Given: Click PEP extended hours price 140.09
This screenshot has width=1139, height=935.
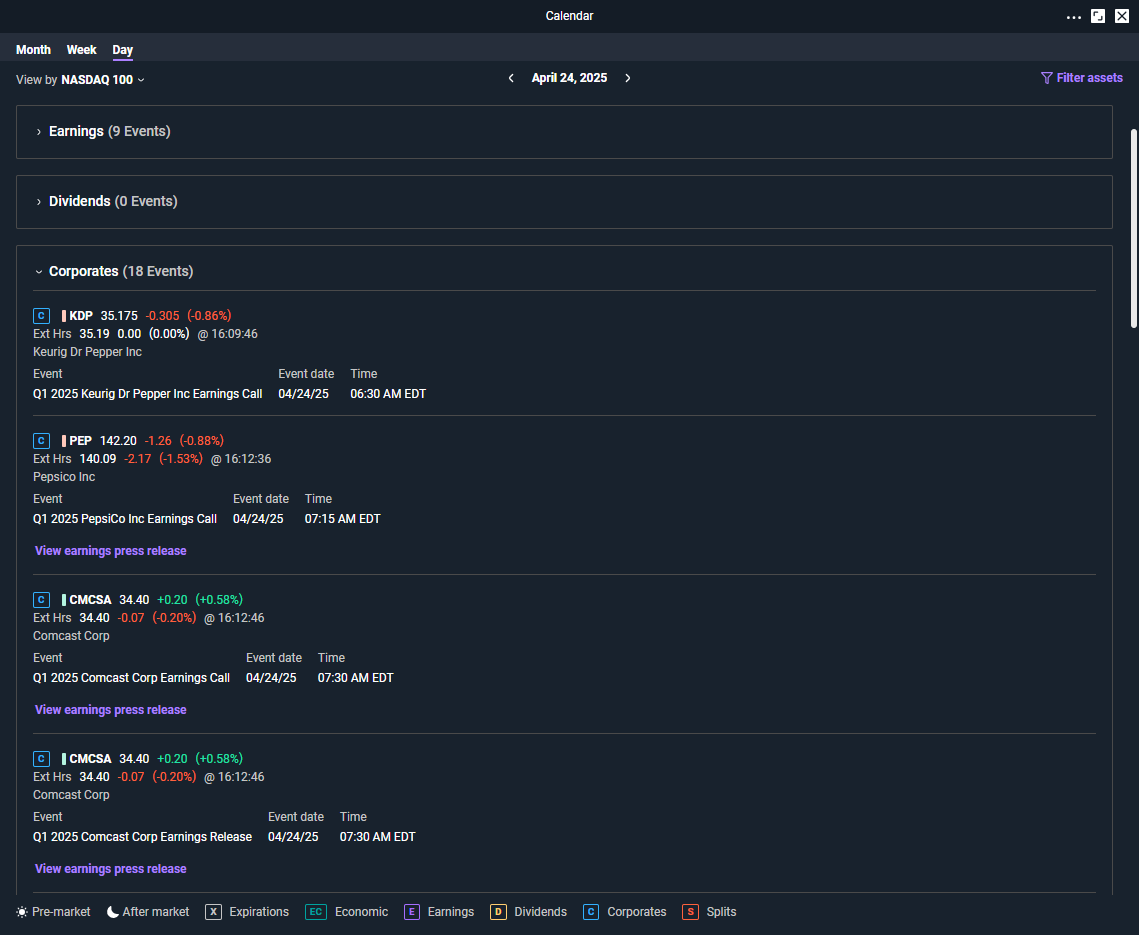Looking at the screenshot, I should 97,459.
